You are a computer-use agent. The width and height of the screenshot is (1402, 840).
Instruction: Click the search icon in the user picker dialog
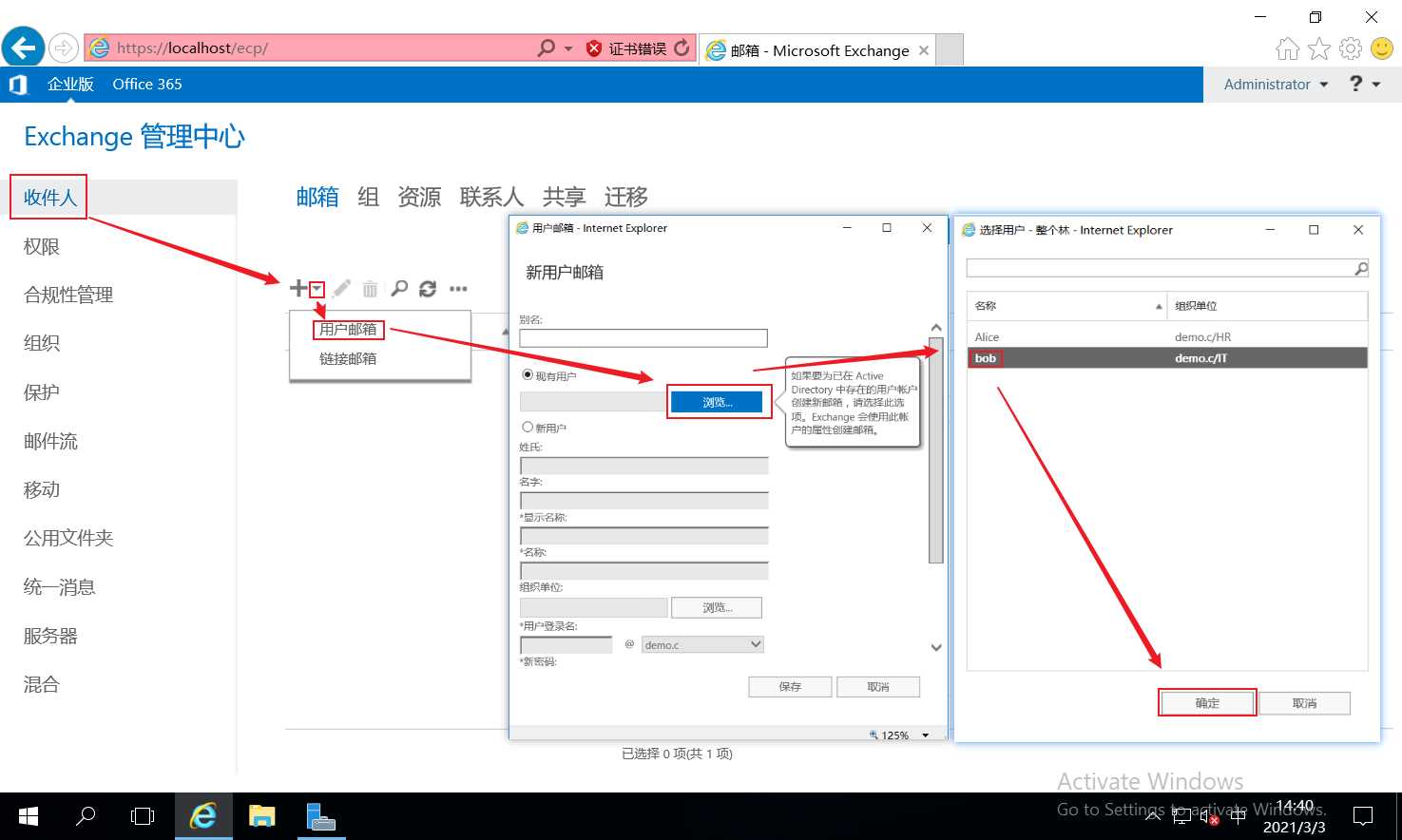pyautogui.click(x=1361, y=268)
